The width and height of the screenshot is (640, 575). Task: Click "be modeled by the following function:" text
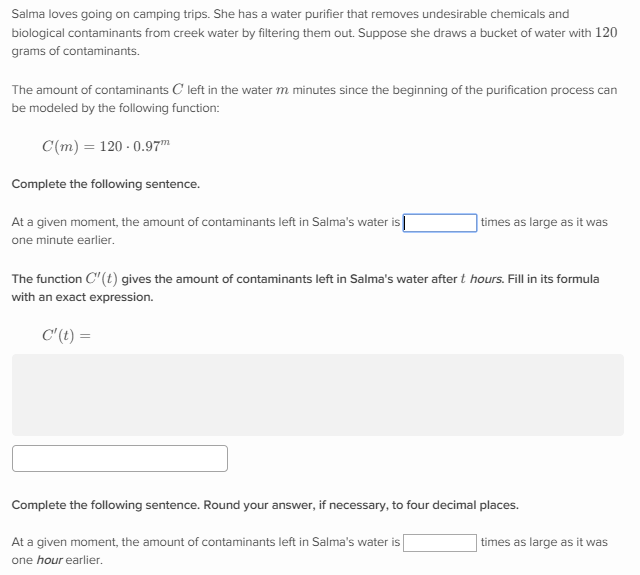point(115,107)
